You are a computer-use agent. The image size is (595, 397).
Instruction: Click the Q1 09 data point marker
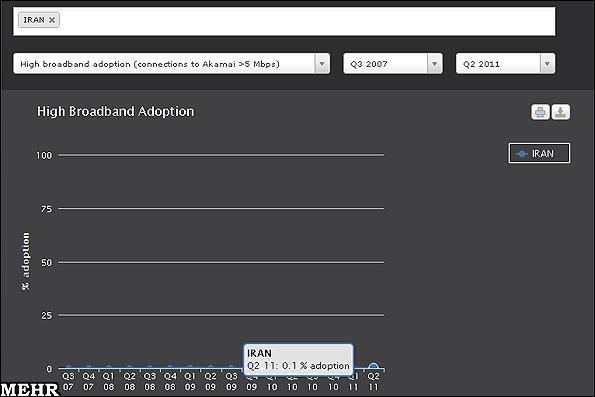[x=190, y=367]
